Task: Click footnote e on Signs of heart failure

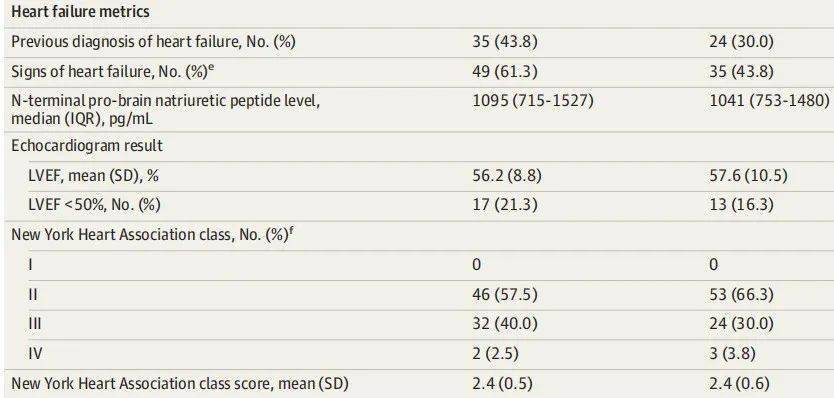Action: pyautogui.click(x=211, y=68)
